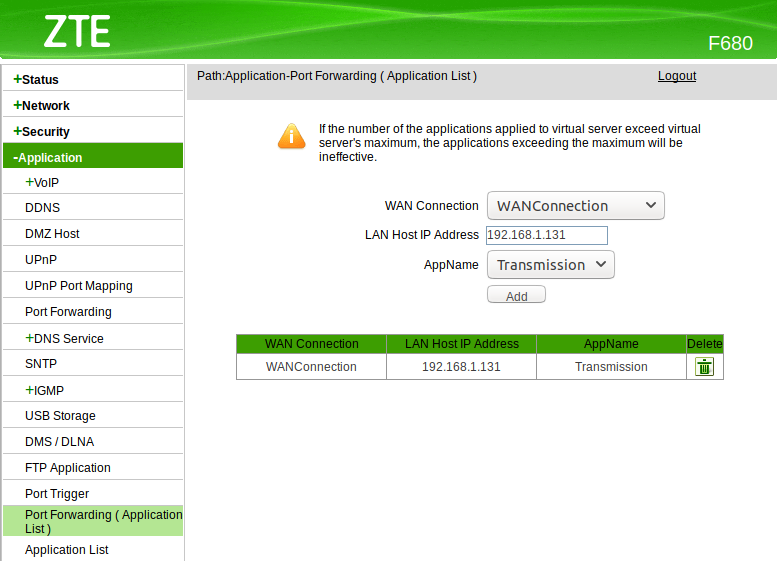Select the USB Storage menu item
Image resolution: width=777 pixels, height=561 pixels.
pyautogui.click(x=60, y=416)
